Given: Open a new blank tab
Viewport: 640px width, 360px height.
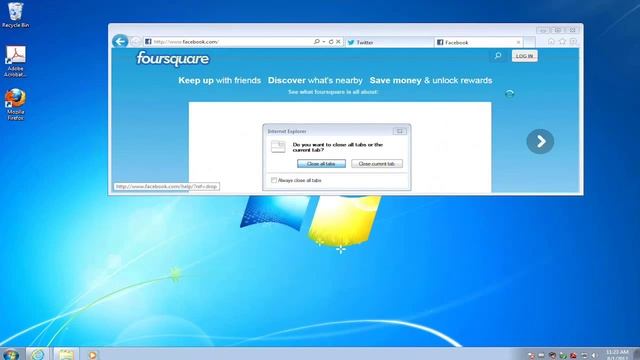Looking at the screenshot, I should click(529, 42).
